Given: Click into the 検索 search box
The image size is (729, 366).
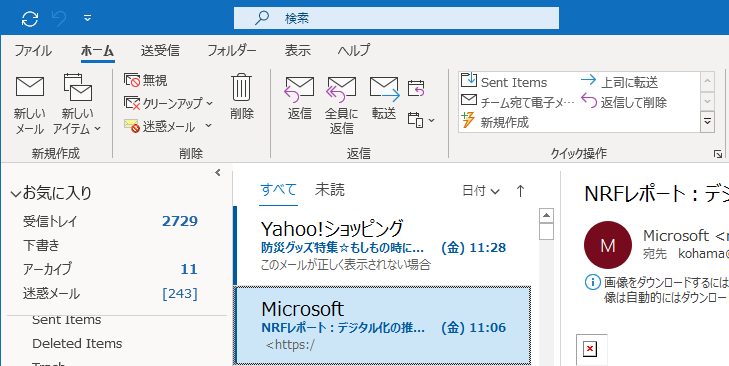Looking at the screenshot, I should pyautogui.click(x=396, y=18).
